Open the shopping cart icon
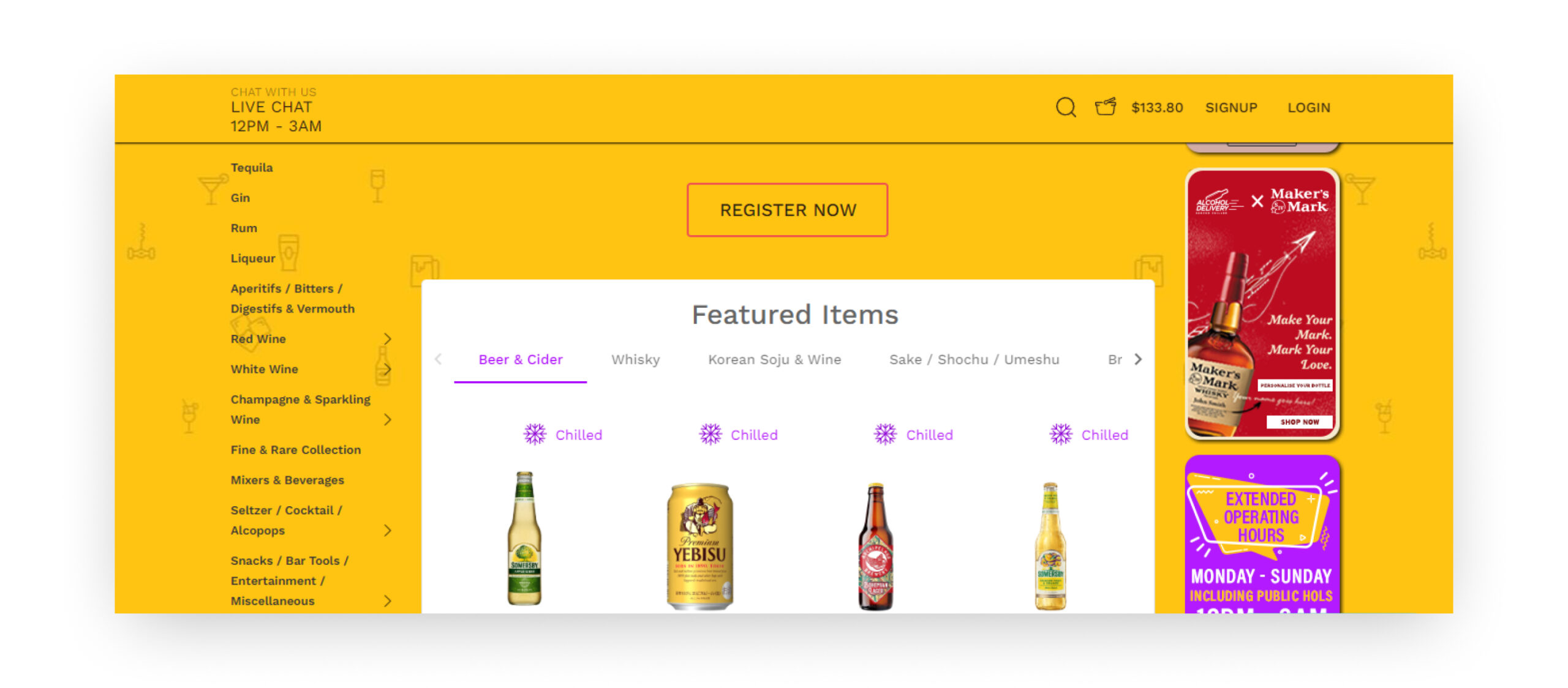This screenshot has height=688, width=1568. pos(1106,107)
